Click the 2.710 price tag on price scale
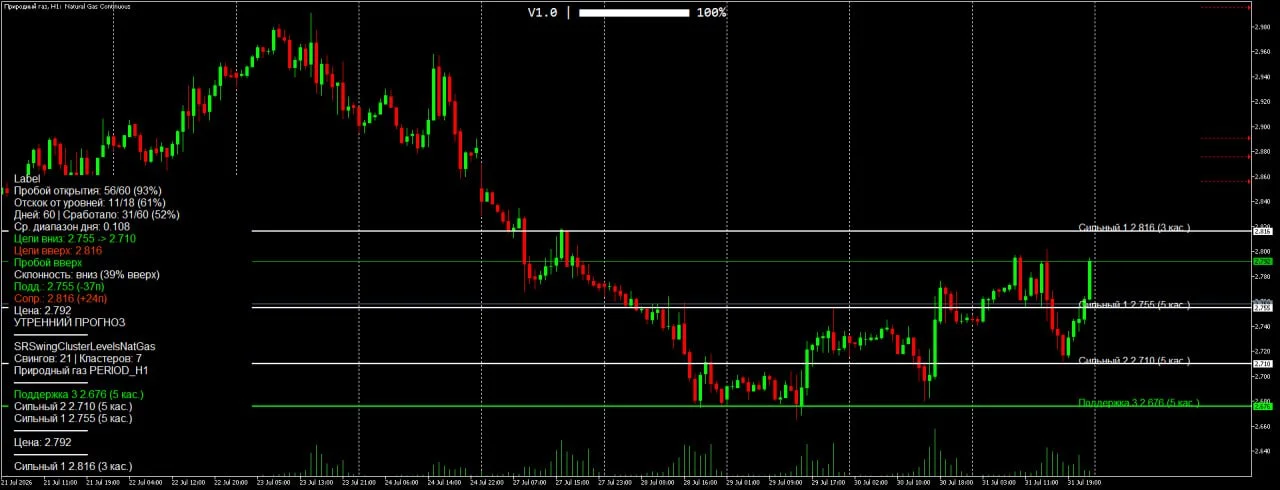 pyautogui.click(x=1262, y=364)
